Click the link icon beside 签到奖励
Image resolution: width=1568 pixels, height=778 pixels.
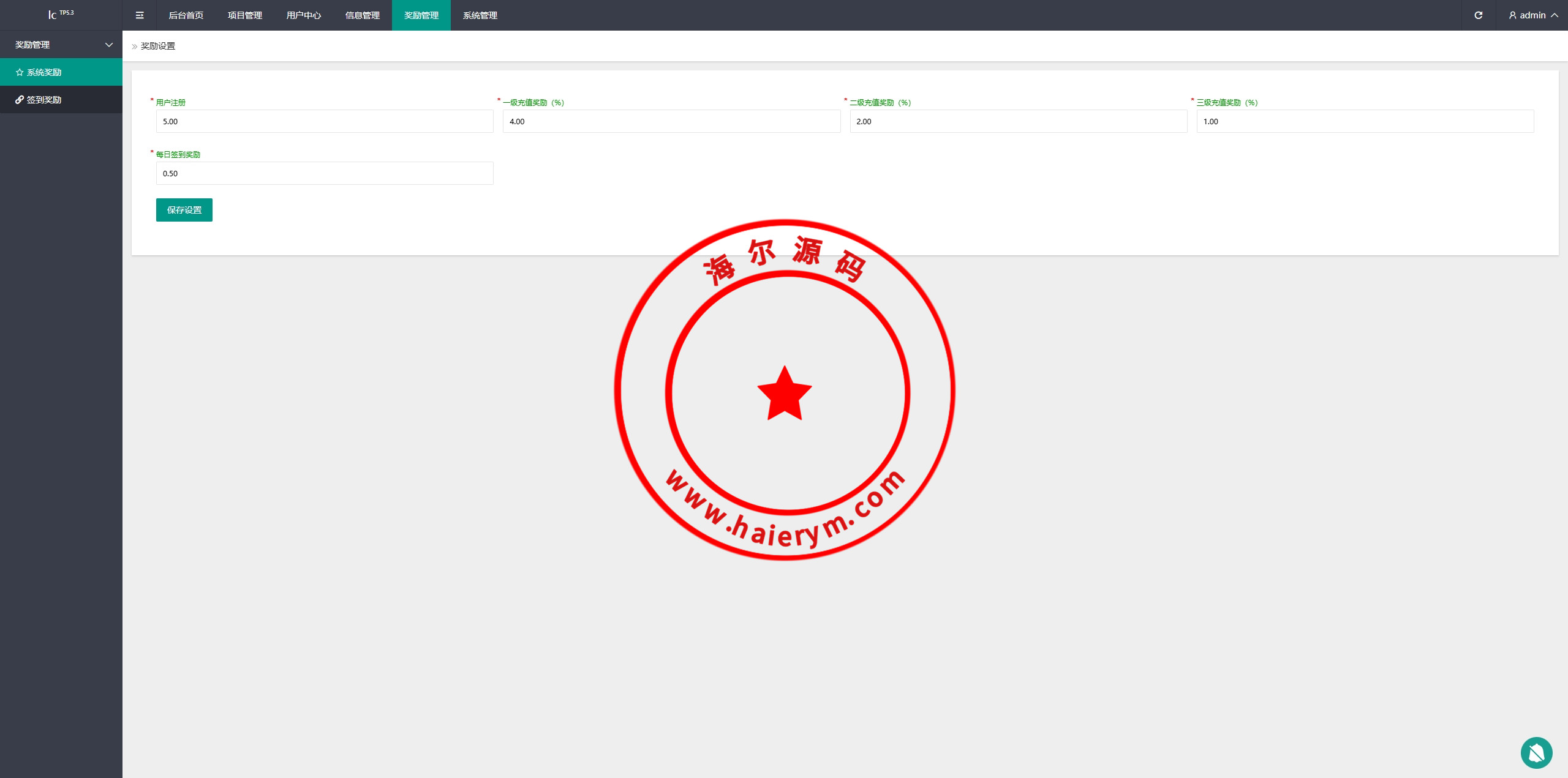coord(20,100)
